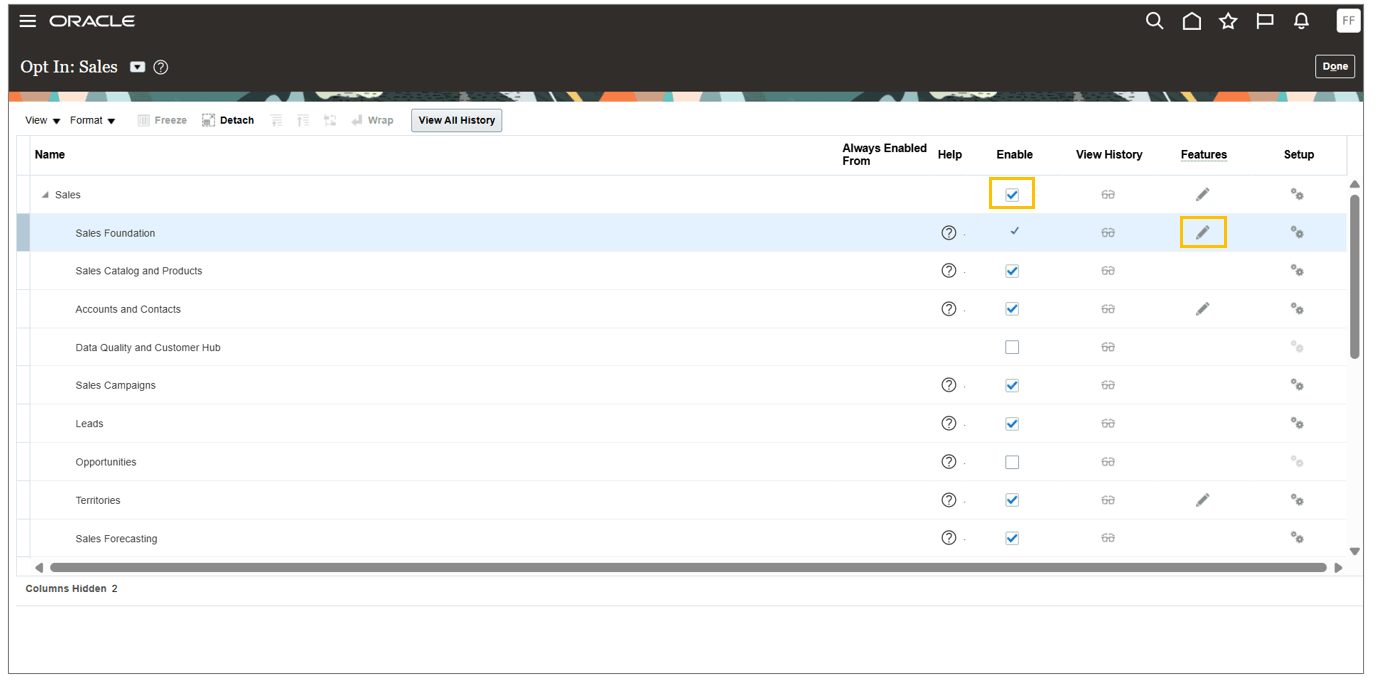Open setup gears for Sales row
Viewport: 1380px width, 681px height.
tap(1297, 194)
